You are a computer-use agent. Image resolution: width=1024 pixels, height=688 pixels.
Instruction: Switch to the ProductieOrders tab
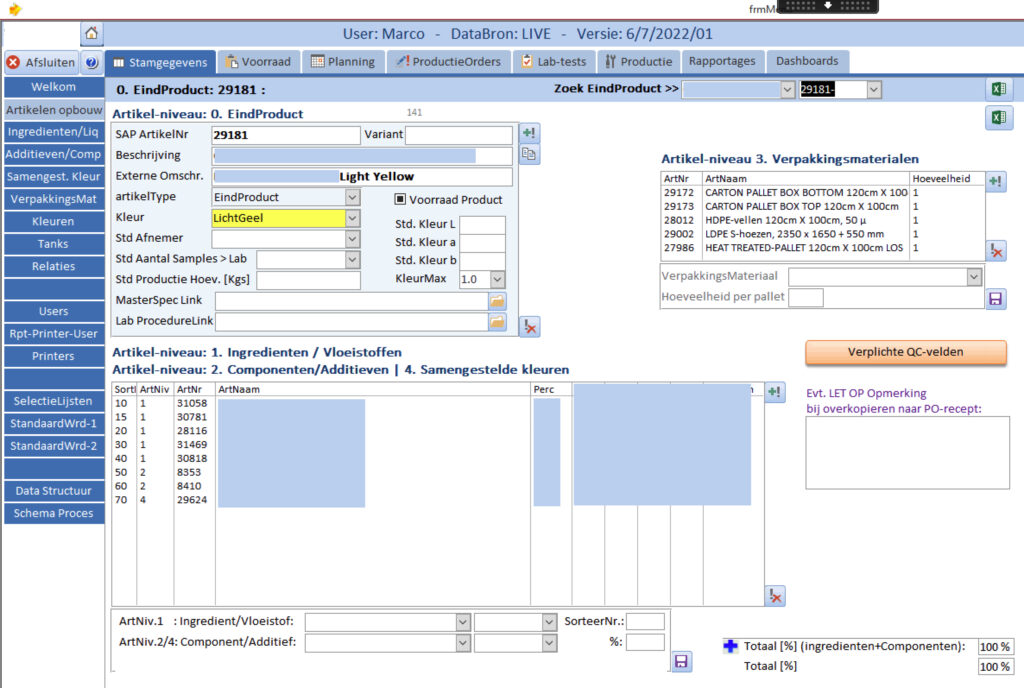click(448, 61)
